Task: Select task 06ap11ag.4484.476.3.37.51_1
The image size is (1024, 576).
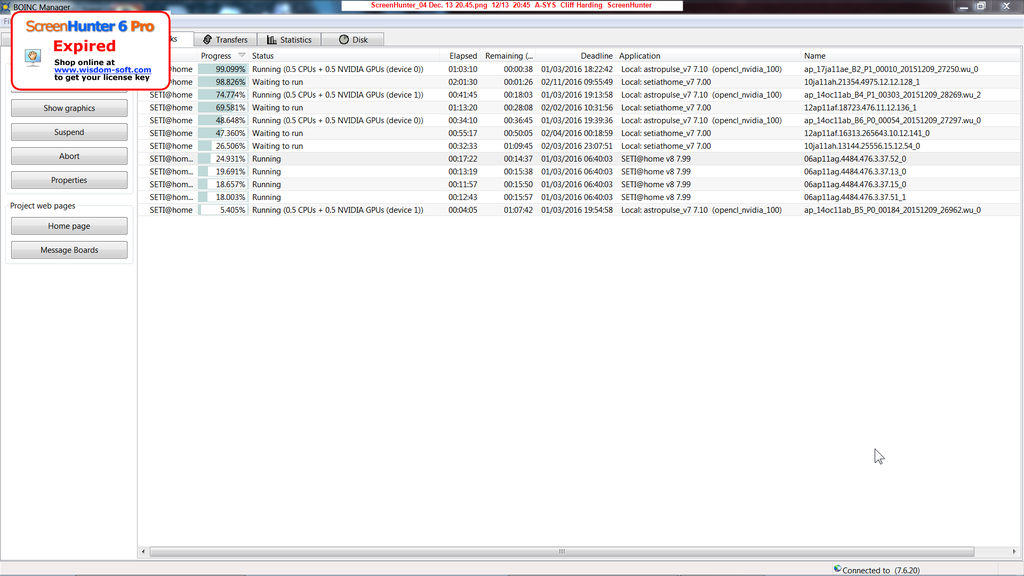Action: [x=855, y=197]
